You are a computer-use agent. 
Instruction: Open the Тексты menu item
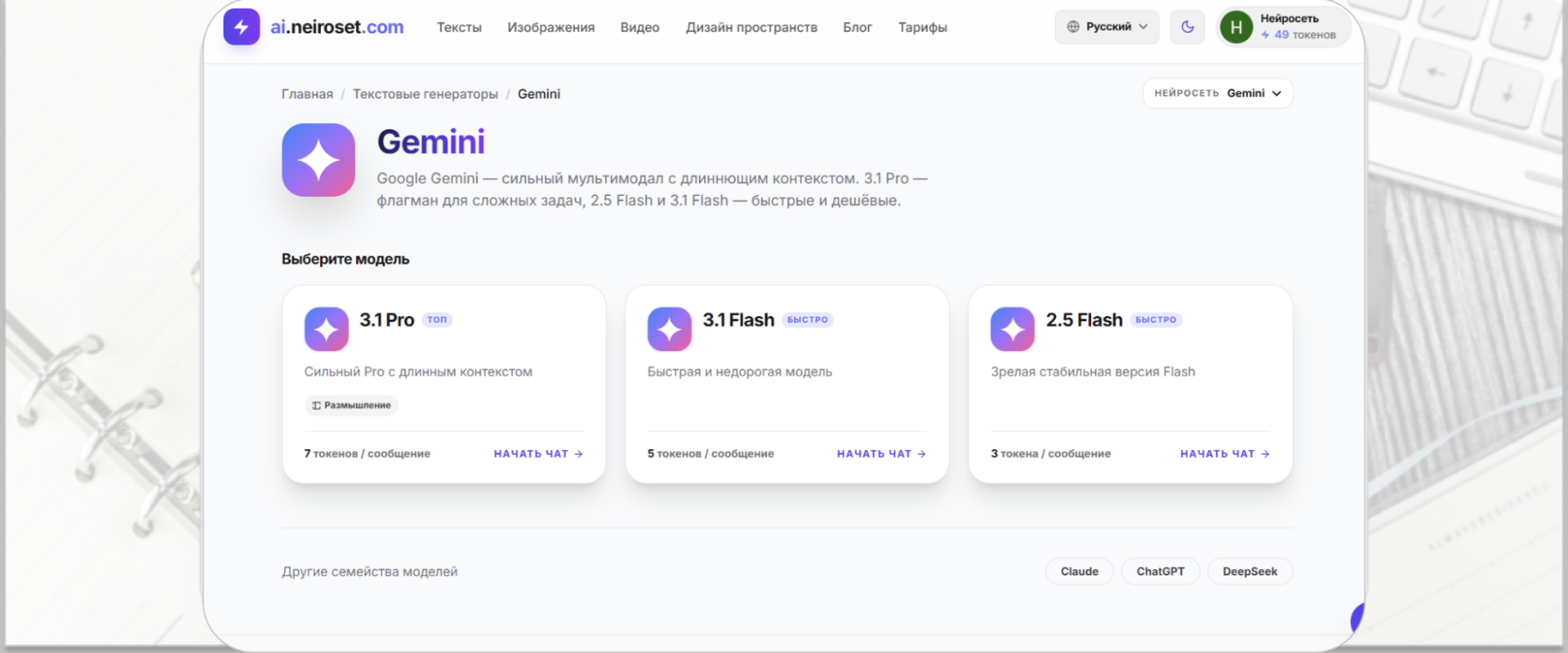(x=460, y=27)
